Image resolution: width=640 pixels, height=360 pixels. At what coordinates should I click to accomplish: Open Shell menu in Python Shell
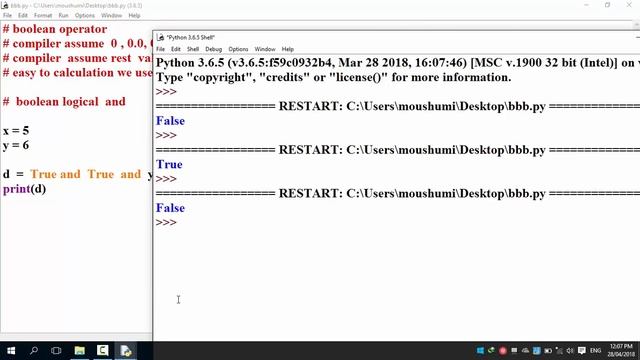[x=193, y=49]
